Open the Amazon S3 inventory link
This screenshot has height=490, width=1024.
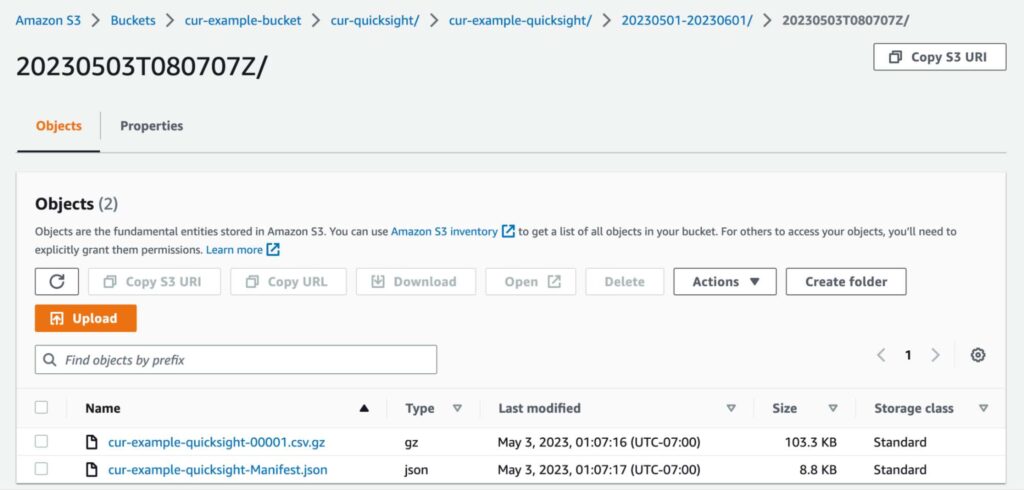tap(444, 231)
